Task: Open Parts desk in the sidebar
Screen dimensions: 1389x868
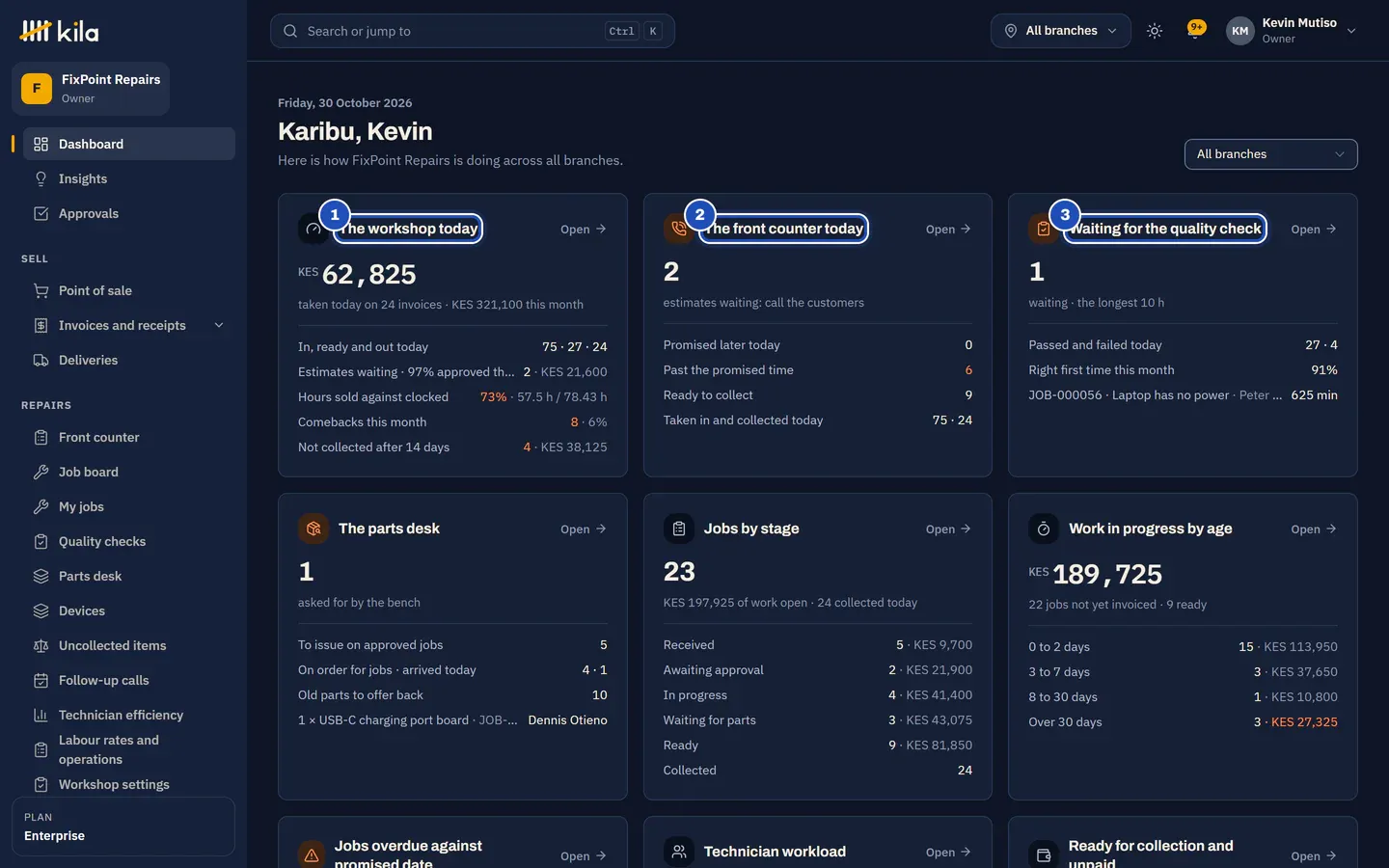Action: tap(129, 576)
